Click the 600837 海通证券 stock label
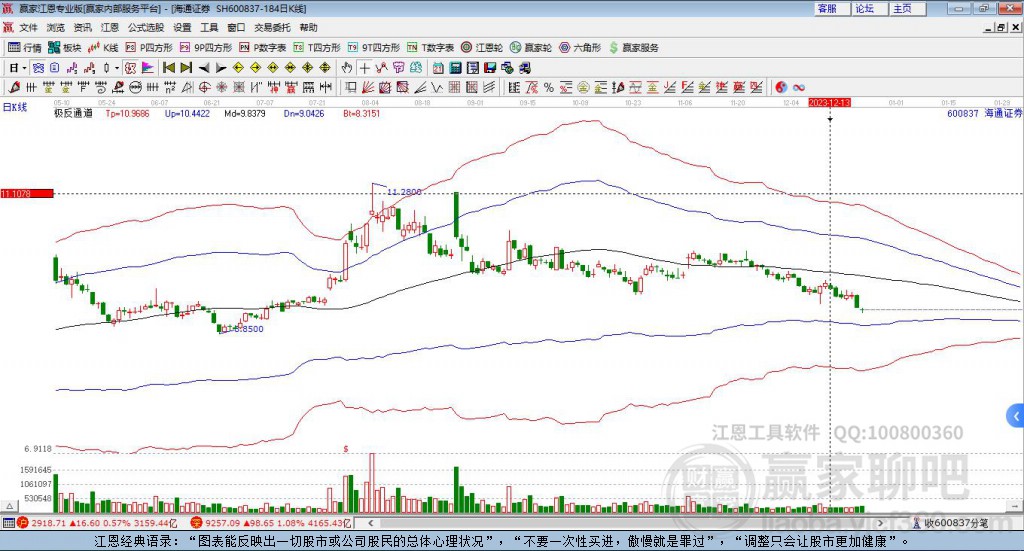1024x551 pixels. tap(984, 114)
